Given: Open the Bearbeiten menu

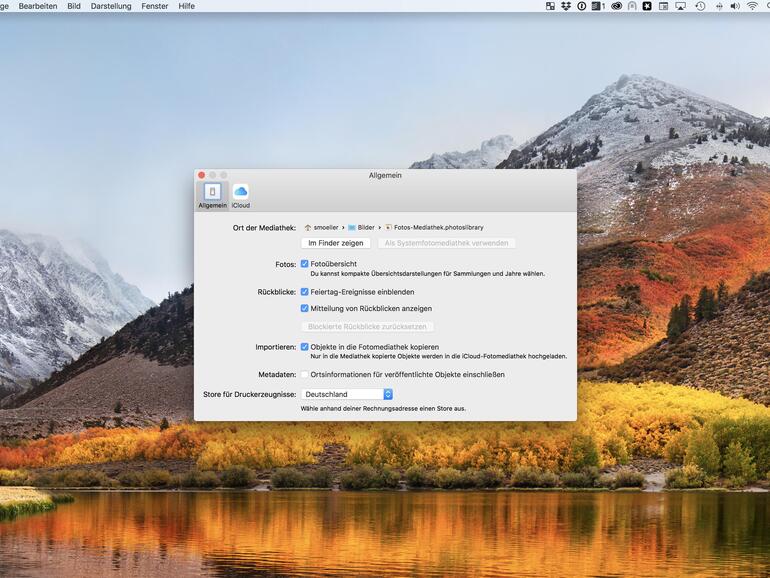Looking at the screenshot, I should [38, 6].
